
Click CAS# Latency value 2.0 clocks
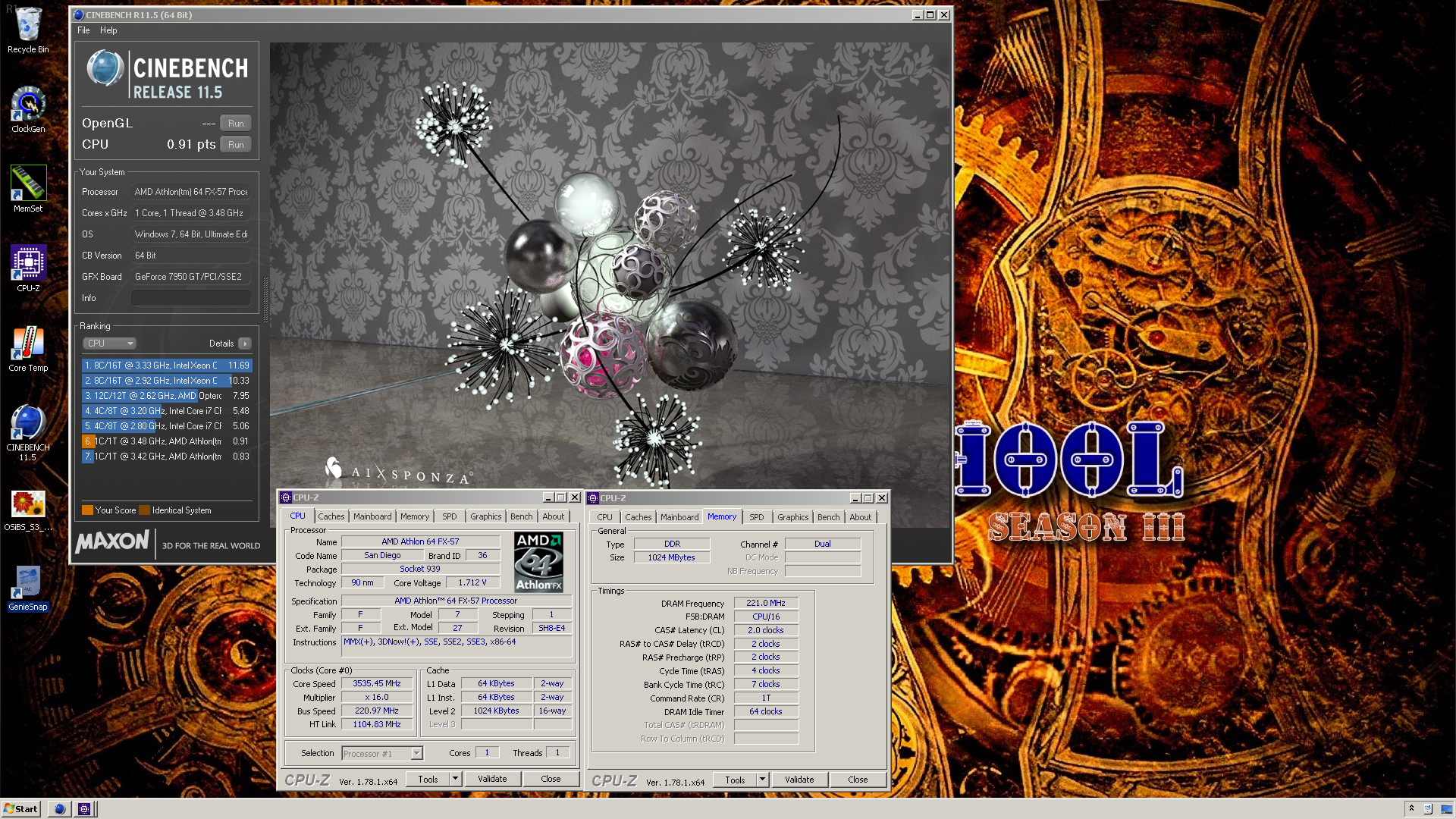click(x=766, y=630)
